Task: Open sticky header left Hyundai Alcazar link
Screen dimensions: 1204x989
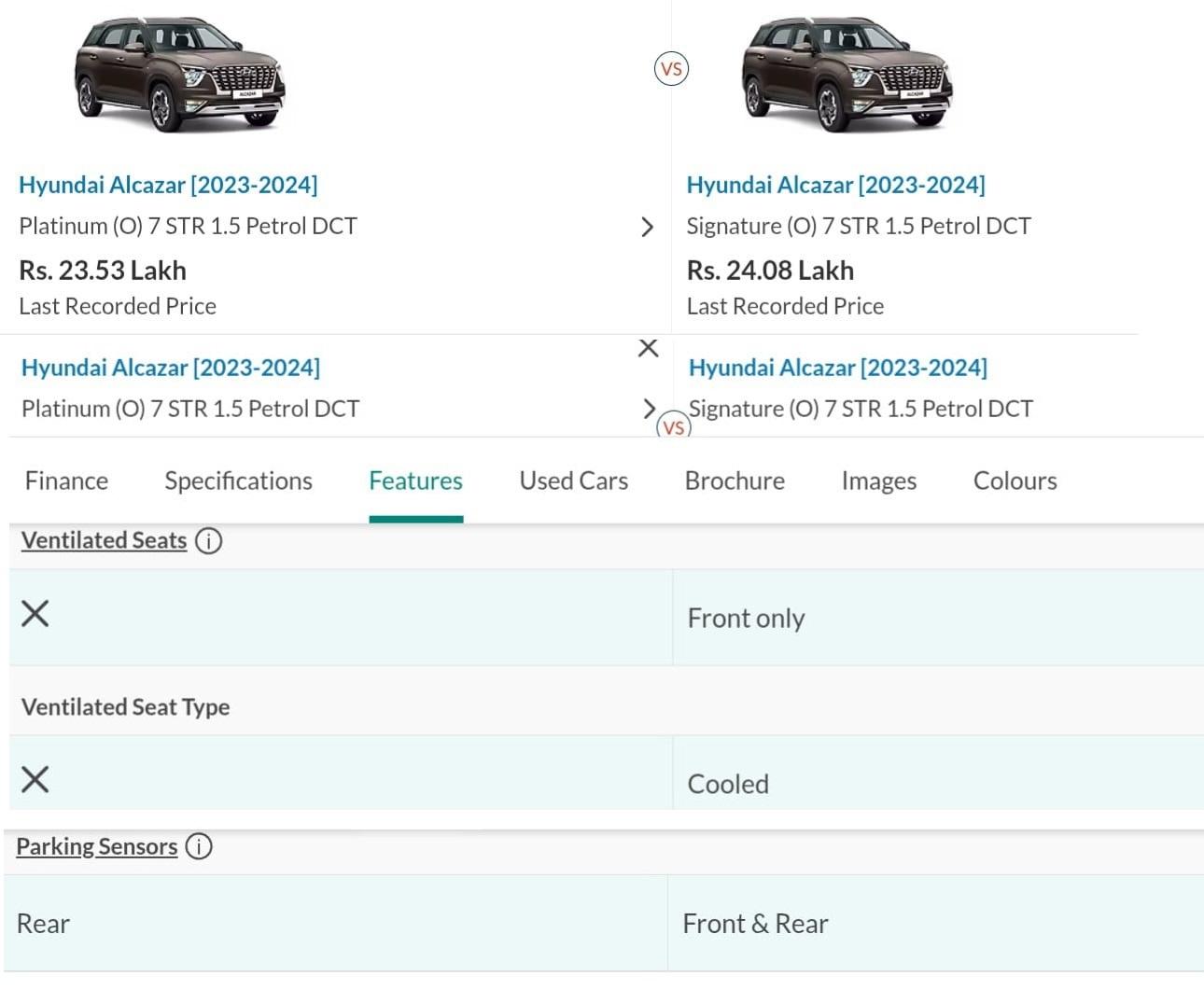Action: 171,368
